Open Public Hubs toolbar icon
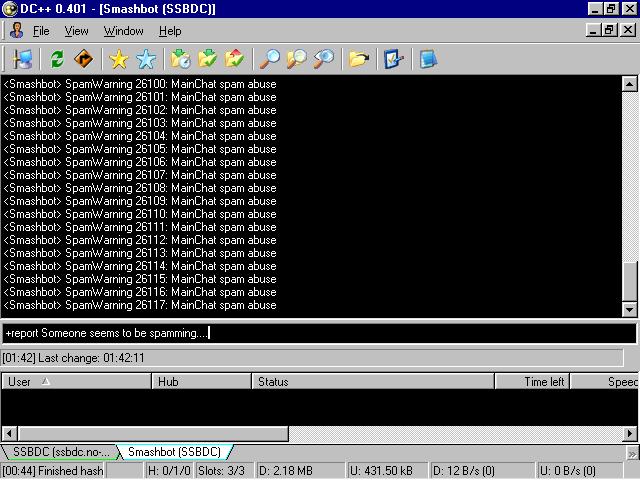The width and height of the screenshot is (640, 480). tap(22, 60)
